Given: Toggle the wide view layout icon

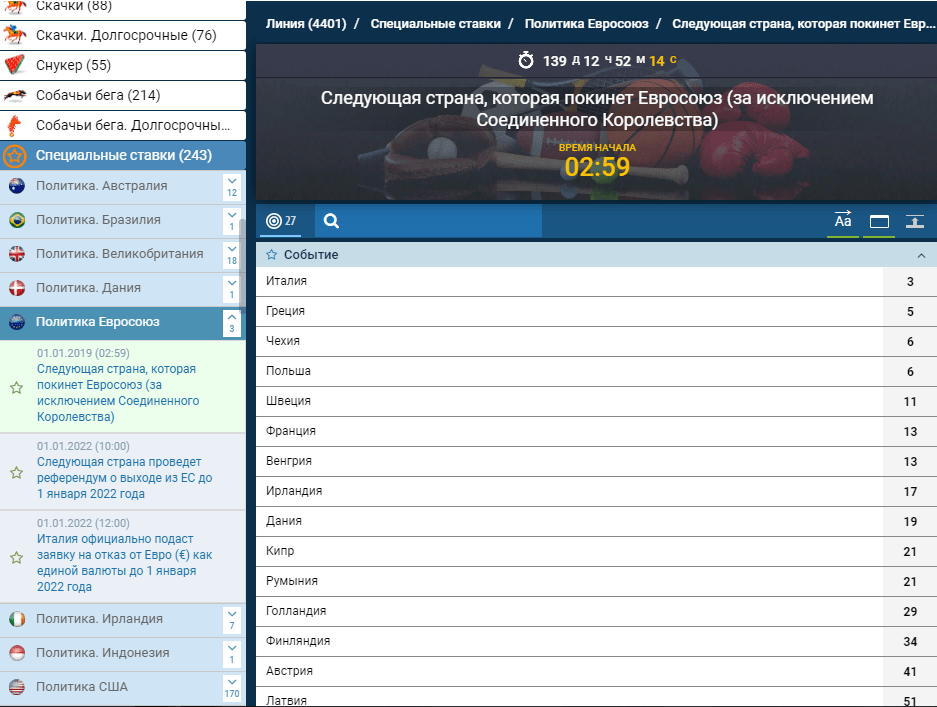Looking at the screenshot, I should tap(879, 222).
